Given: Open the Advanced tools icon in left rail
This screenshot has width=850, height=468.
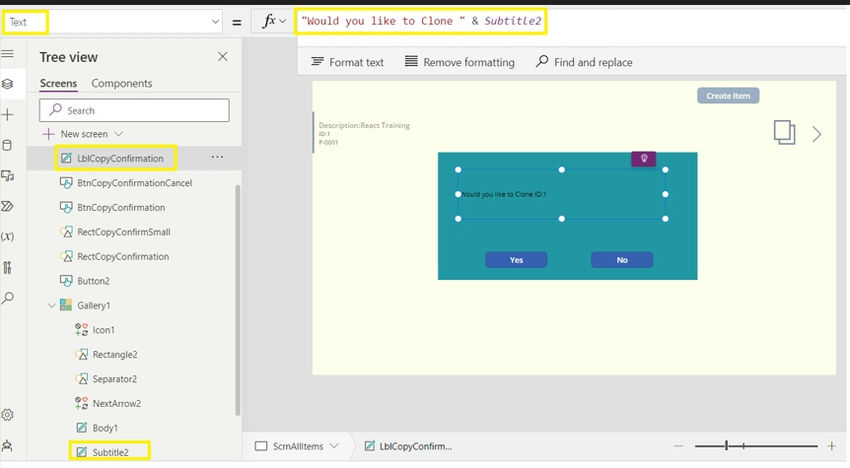Looking at the screenshot, I should pyautogui.click(x=8, y=267).
